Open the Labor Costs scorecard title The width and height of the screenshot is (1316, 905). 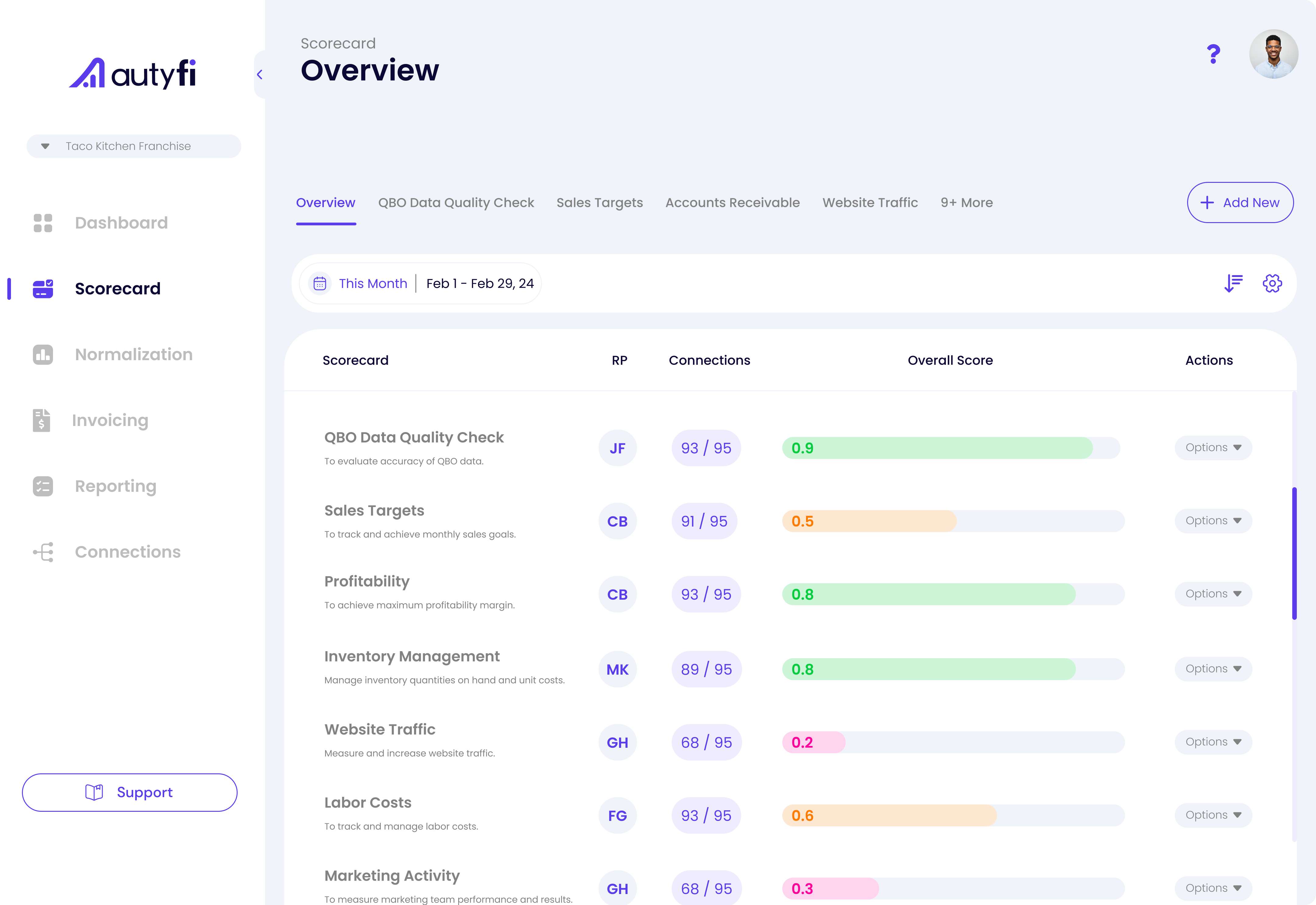(x=368, y=802)
